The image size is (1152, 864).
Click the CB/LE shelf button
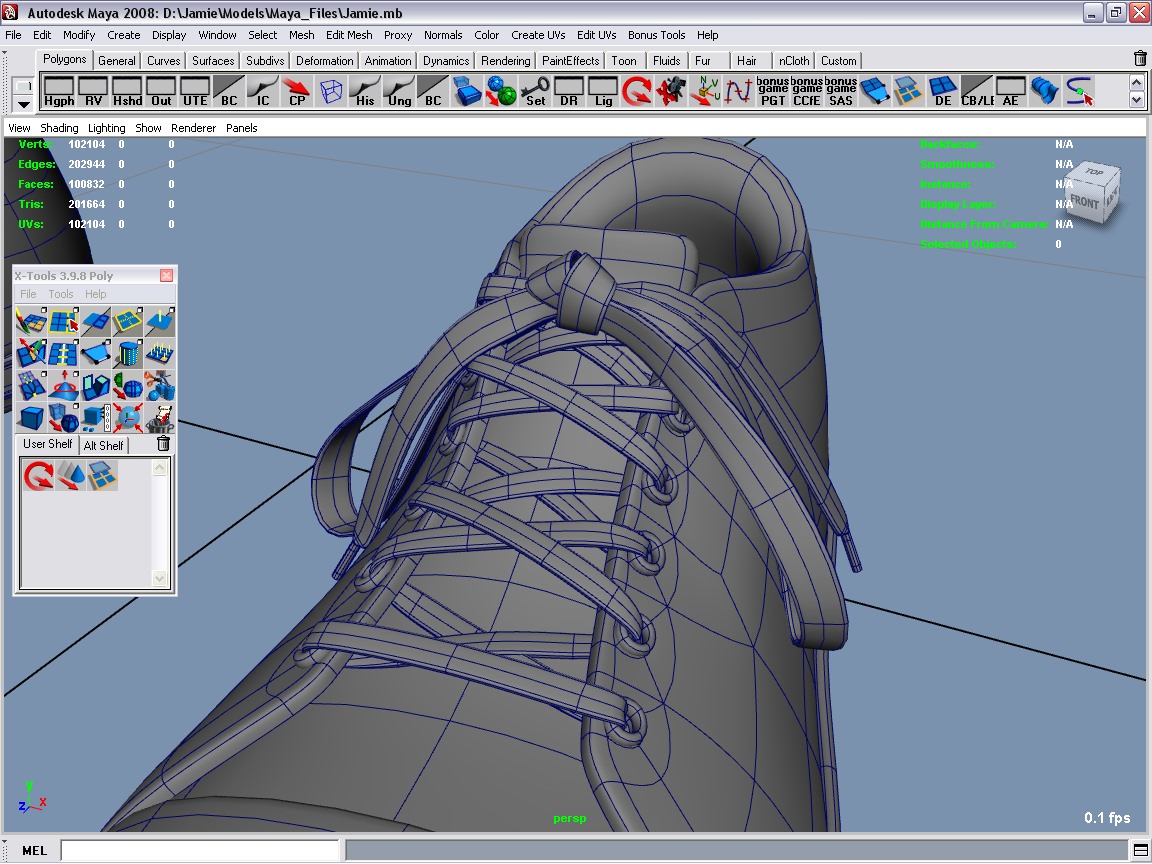click(x=977, y=92)
